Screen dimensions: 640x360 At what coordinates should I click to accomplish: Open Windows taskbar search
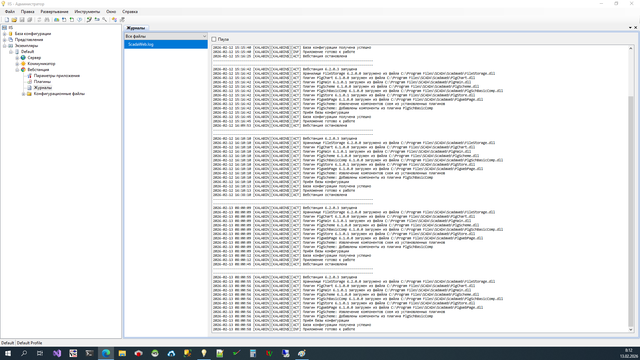pos(24,353)
